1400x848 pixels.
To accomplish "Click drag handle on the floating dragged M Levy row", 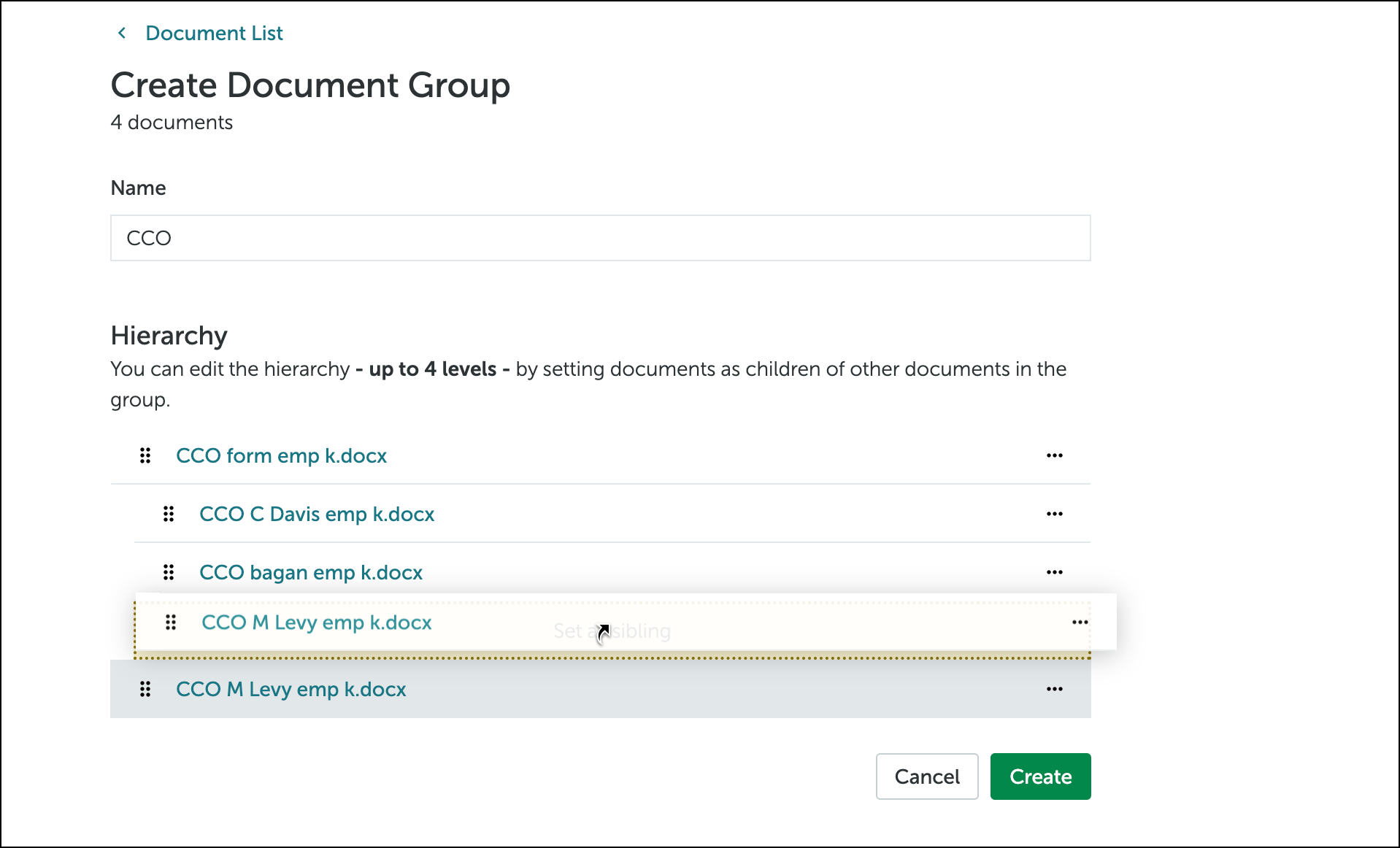I will 171,622.
